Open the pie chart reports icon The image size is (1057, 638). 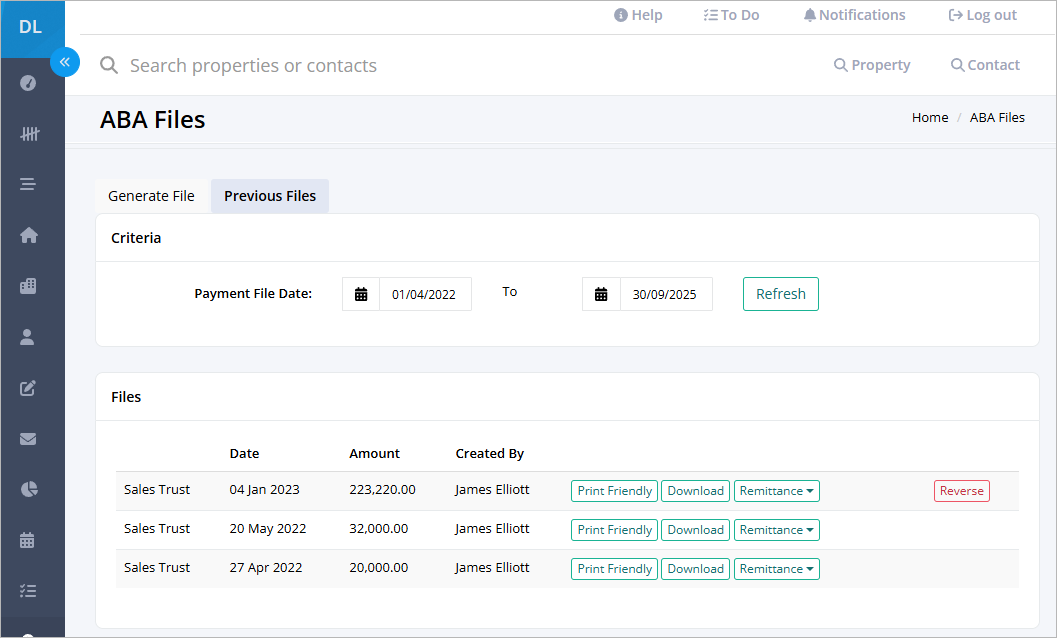tap(29, 489)
